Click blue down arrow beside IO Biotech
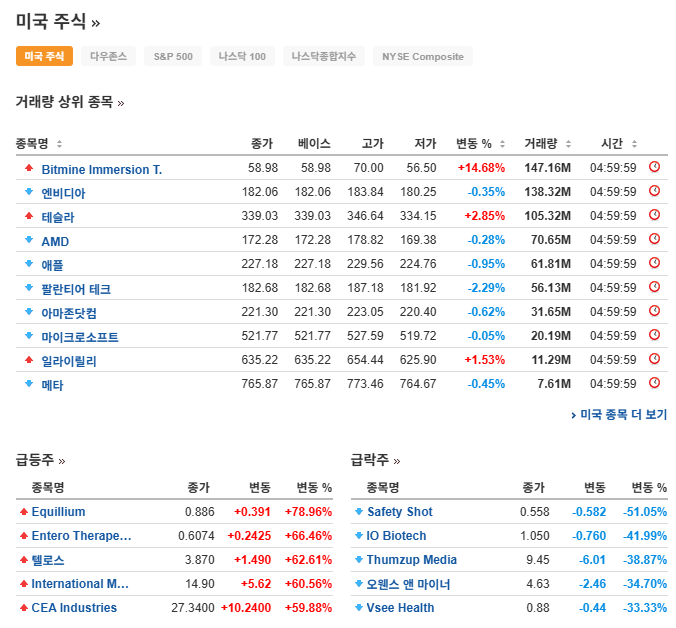The height and width of the screenshot is (628, 676). tap(359, 536)
